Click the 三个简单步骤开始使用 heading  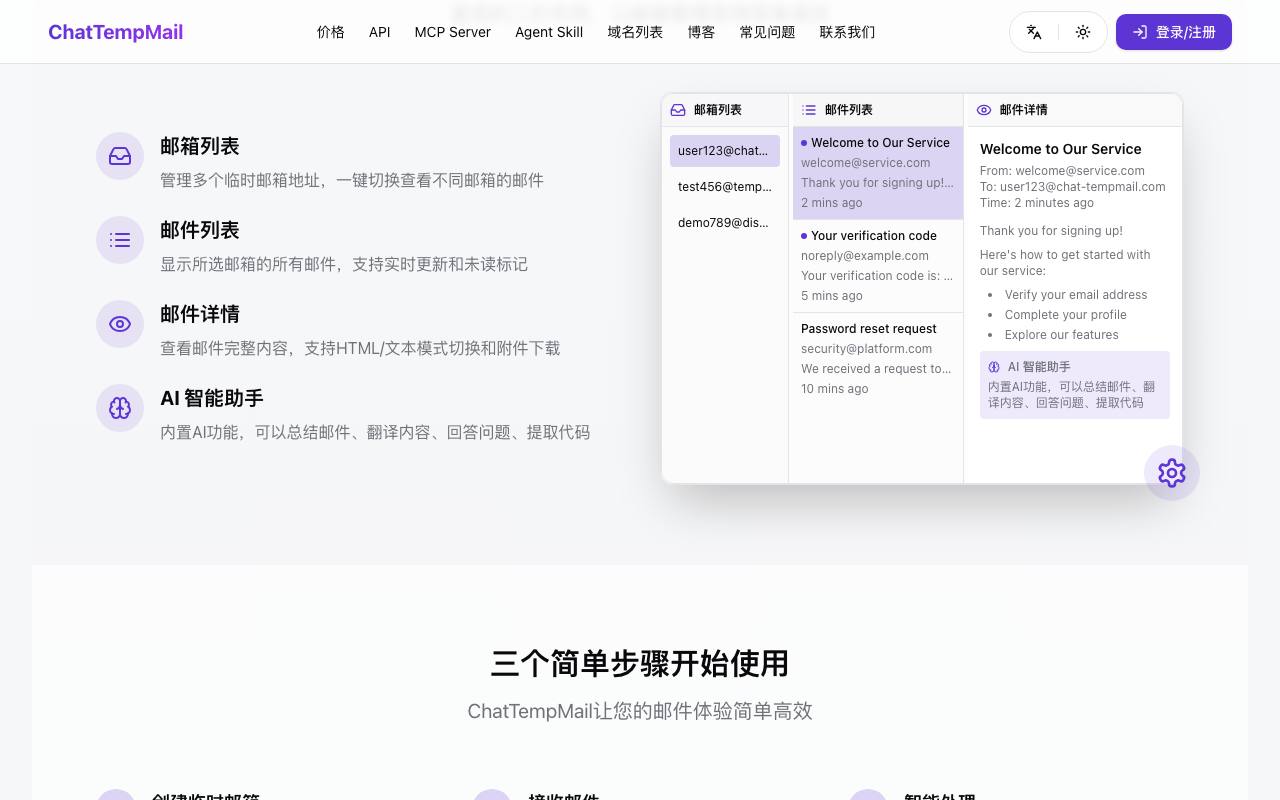click(640, 663)
